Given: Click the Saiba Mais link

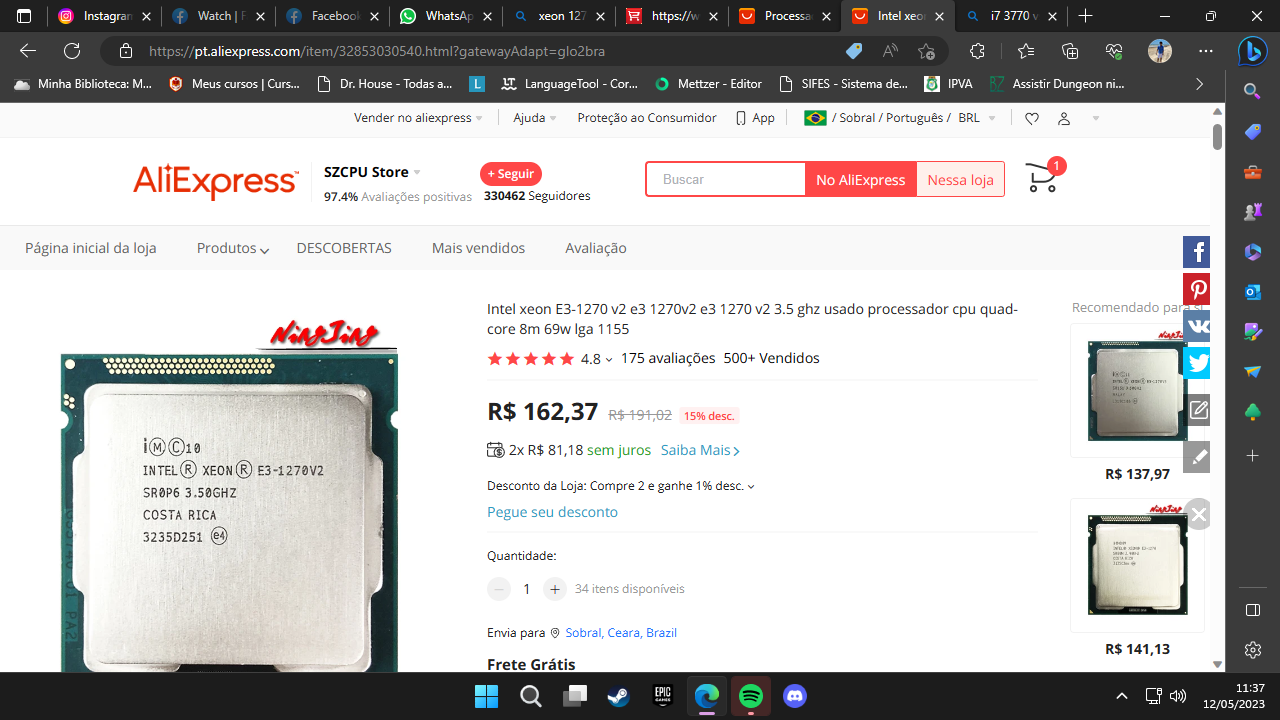Looking at the screenshot, I should pyautogui.click(x=700, y=451).
